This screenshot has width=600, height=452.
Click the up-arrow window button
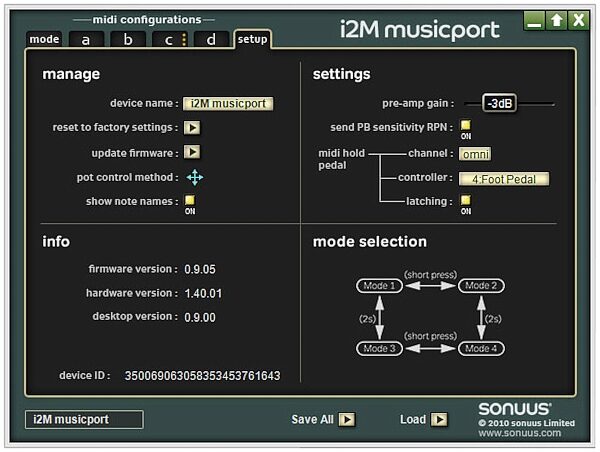tap(556, 21)
